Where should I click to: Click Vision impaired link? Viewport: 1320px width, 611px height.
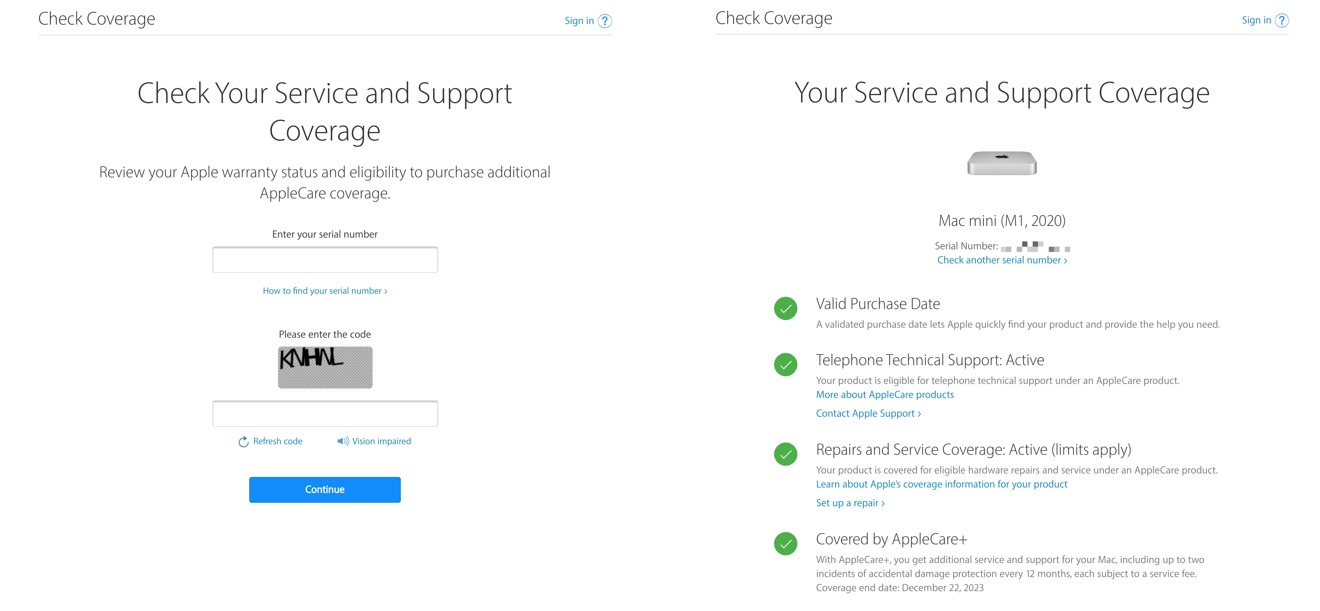coord(381,441)
